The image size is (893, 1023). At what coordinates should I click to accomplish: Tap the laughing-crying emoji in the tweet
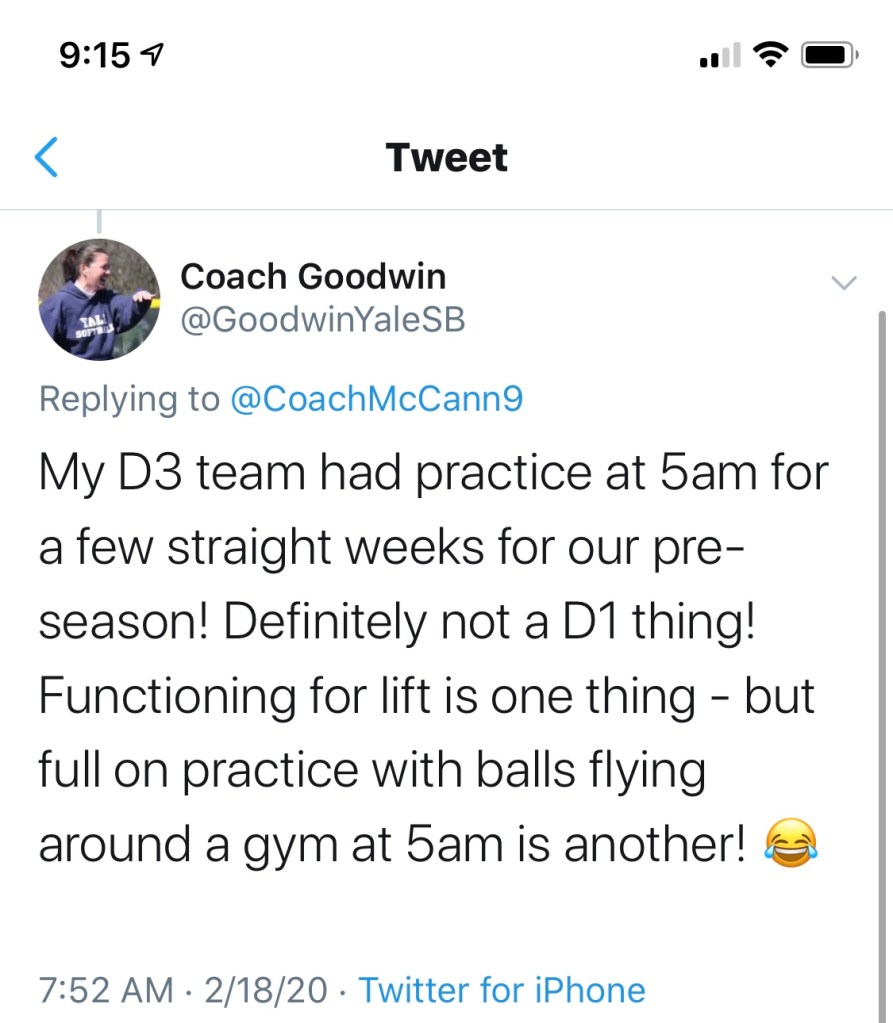pos(792,843)
